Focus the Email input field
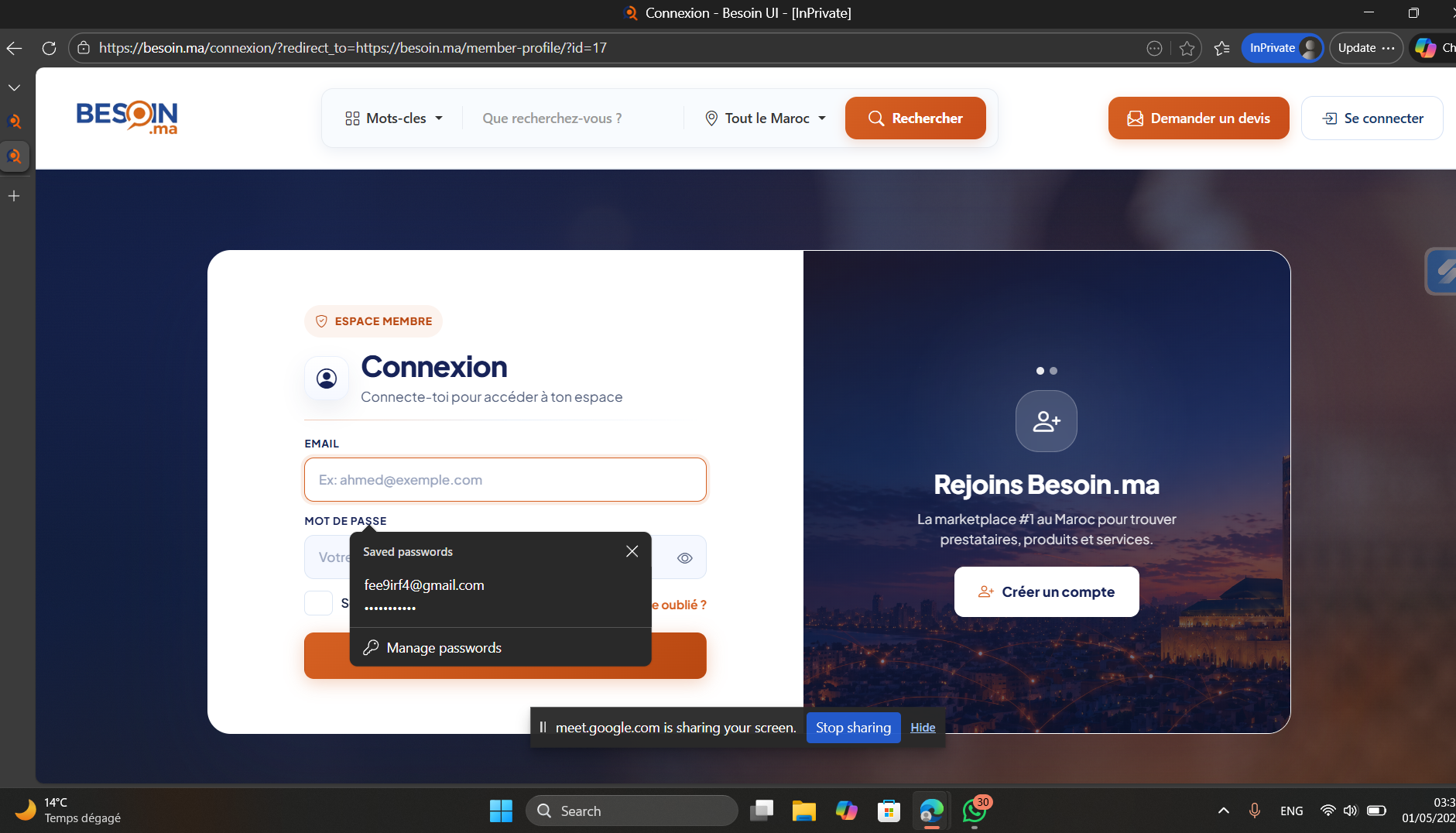Viewport: 1456px width, 833px height. [x=505, y=480]
